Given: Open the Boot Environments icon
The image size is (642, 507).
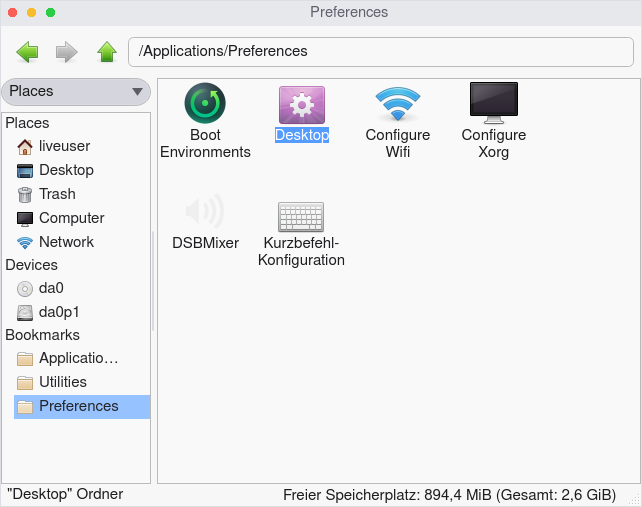Looking at the screenshot, I should click(x=205, y=103).
